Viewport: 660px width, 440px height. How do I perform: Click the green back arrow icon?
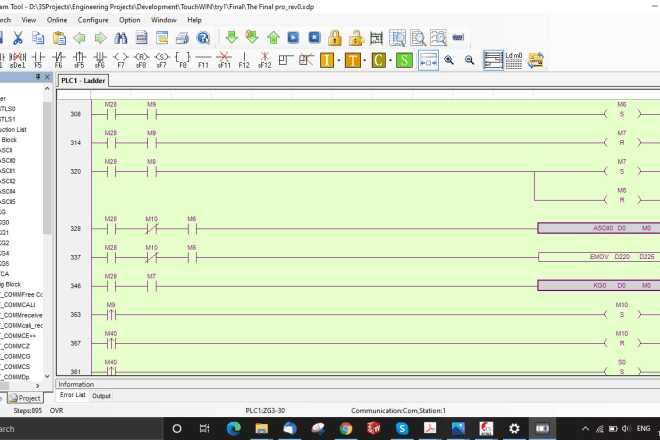79,38
